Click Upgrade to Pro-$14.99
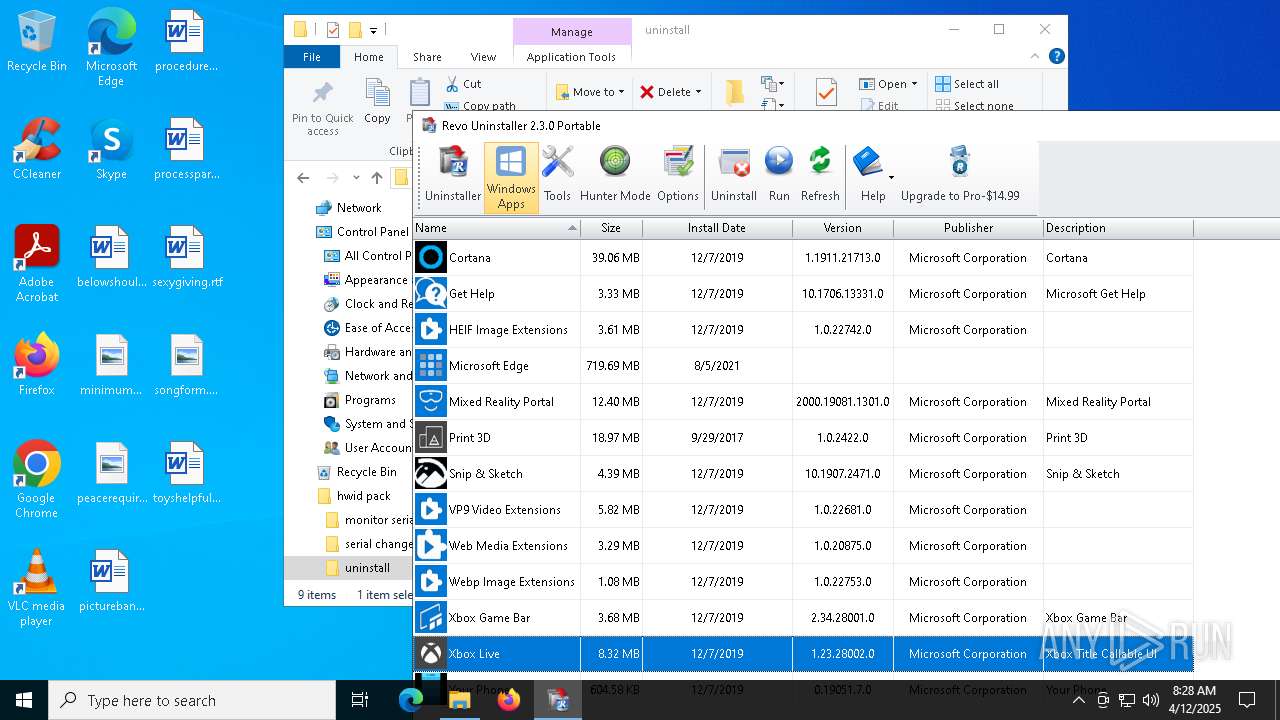The width and height of the screenshot is (1280, 720). coord(960,176)
